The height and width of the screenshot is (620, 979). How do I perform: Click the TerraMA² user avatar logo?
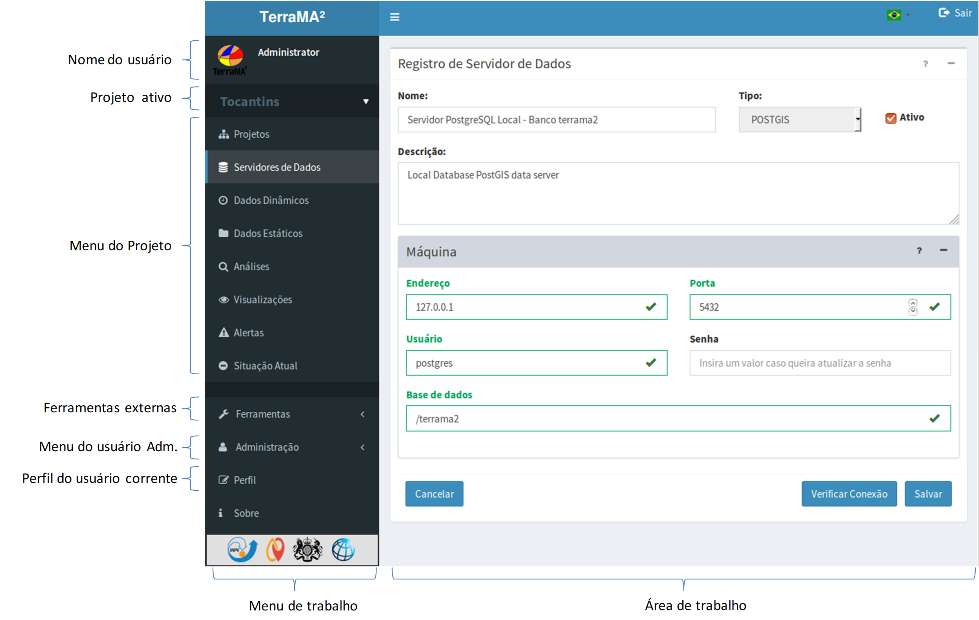tap(230, 60)
